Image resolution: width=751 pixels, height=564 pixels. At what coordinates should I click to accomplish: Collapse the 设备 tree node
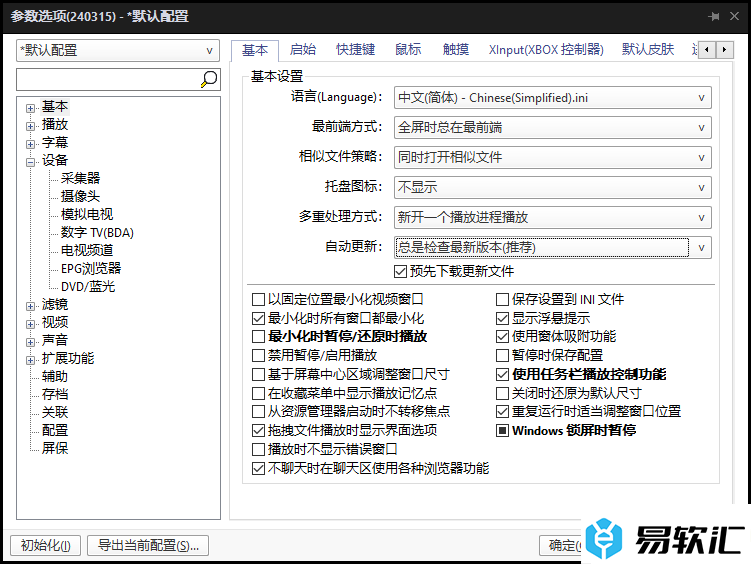pyautogui.click(x=30, y=162)
